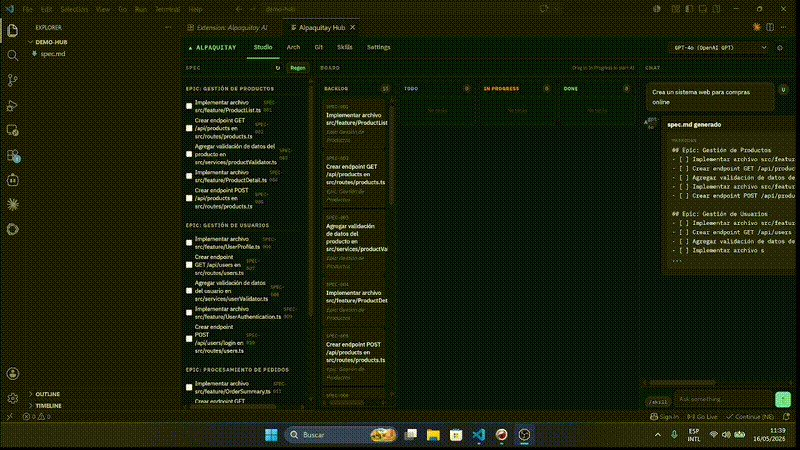The image size is (800, 450).
Task: Show hidden system tray icons
Action: click(658, 435)
